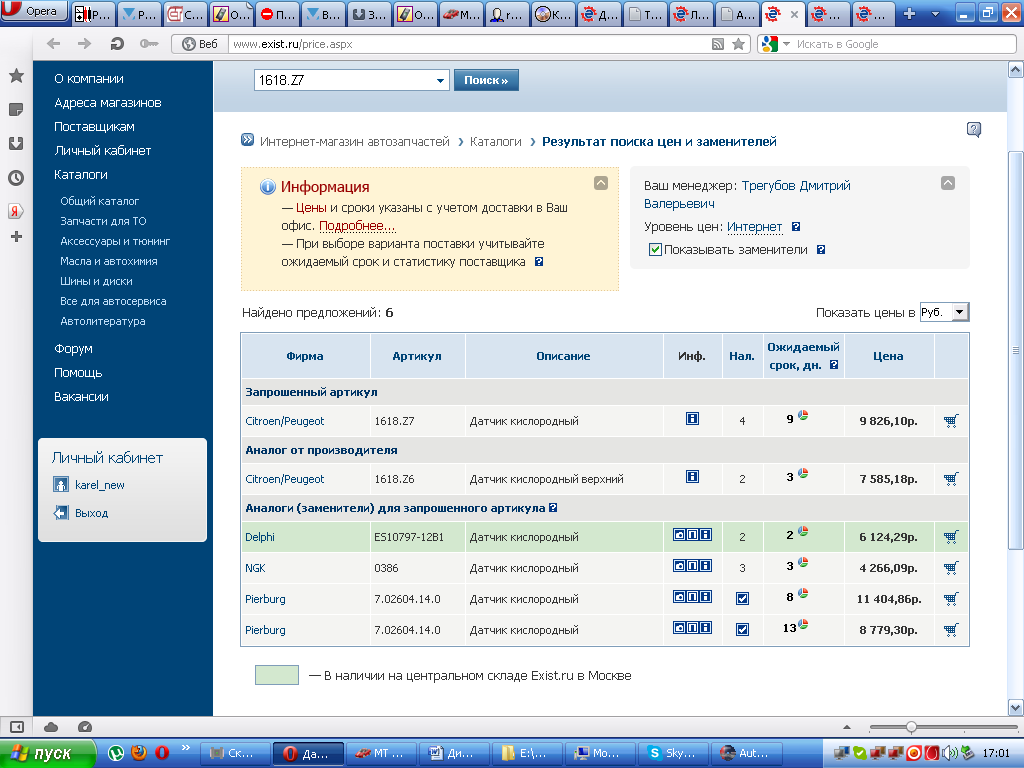Expand article number search dropdown
Viewport: 1024px width, 768px height.
440,80
